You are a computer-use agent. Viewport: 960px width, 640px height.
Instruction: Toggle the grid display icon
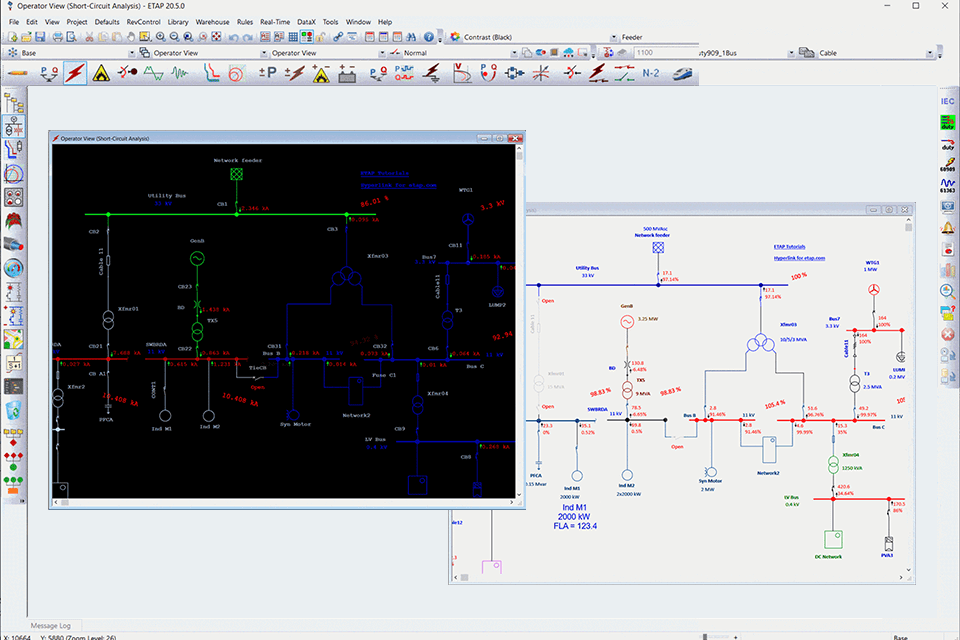(293, 37)
